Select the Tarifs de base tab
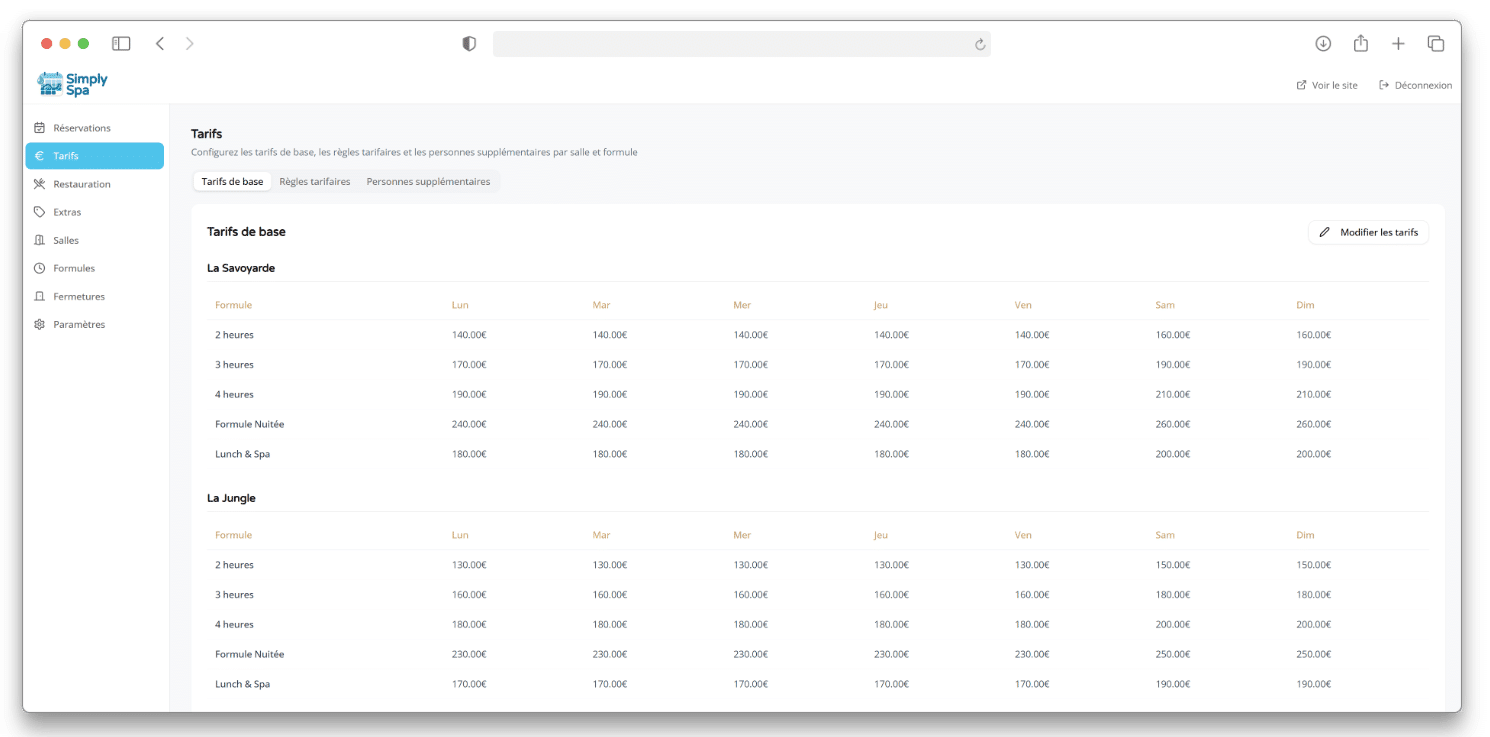The width and height of the screenshot is (1490, 737). click(x=232, y=182)
